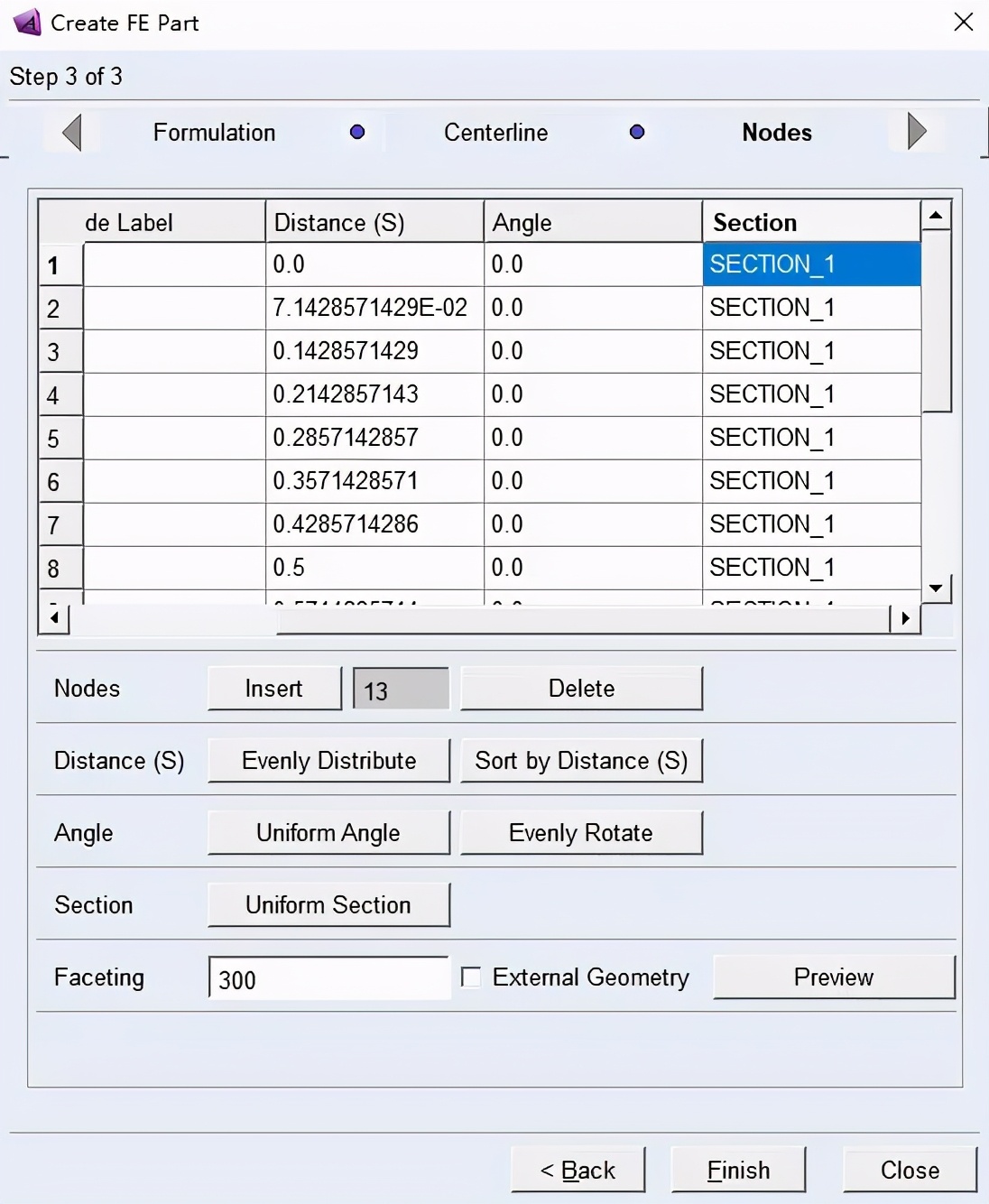Screen dimensions: 989x1204
Task: Select the SECTION_1 cell in row 1
Action: click(810, 264)
